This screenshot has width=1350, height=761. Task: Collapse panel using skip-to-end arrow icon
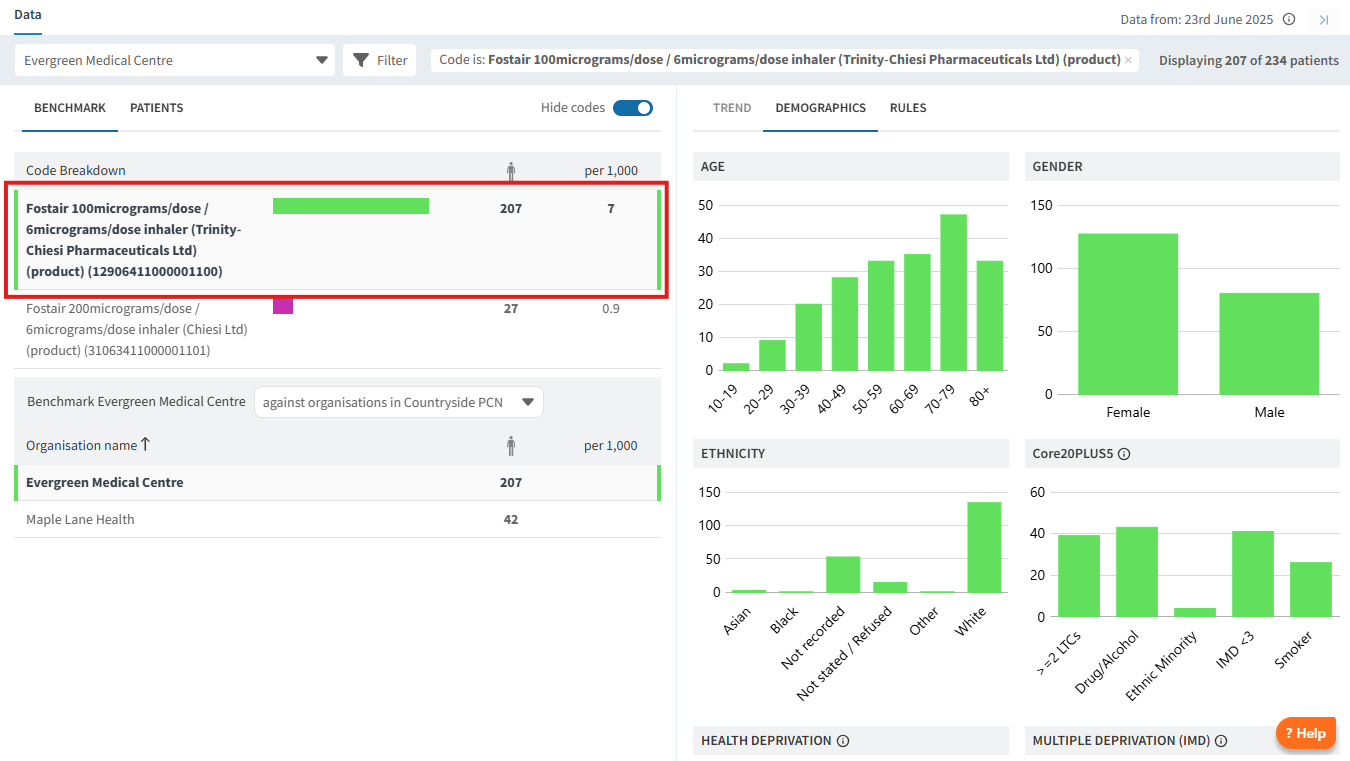pyautogui.click(x=1324, y=19)
